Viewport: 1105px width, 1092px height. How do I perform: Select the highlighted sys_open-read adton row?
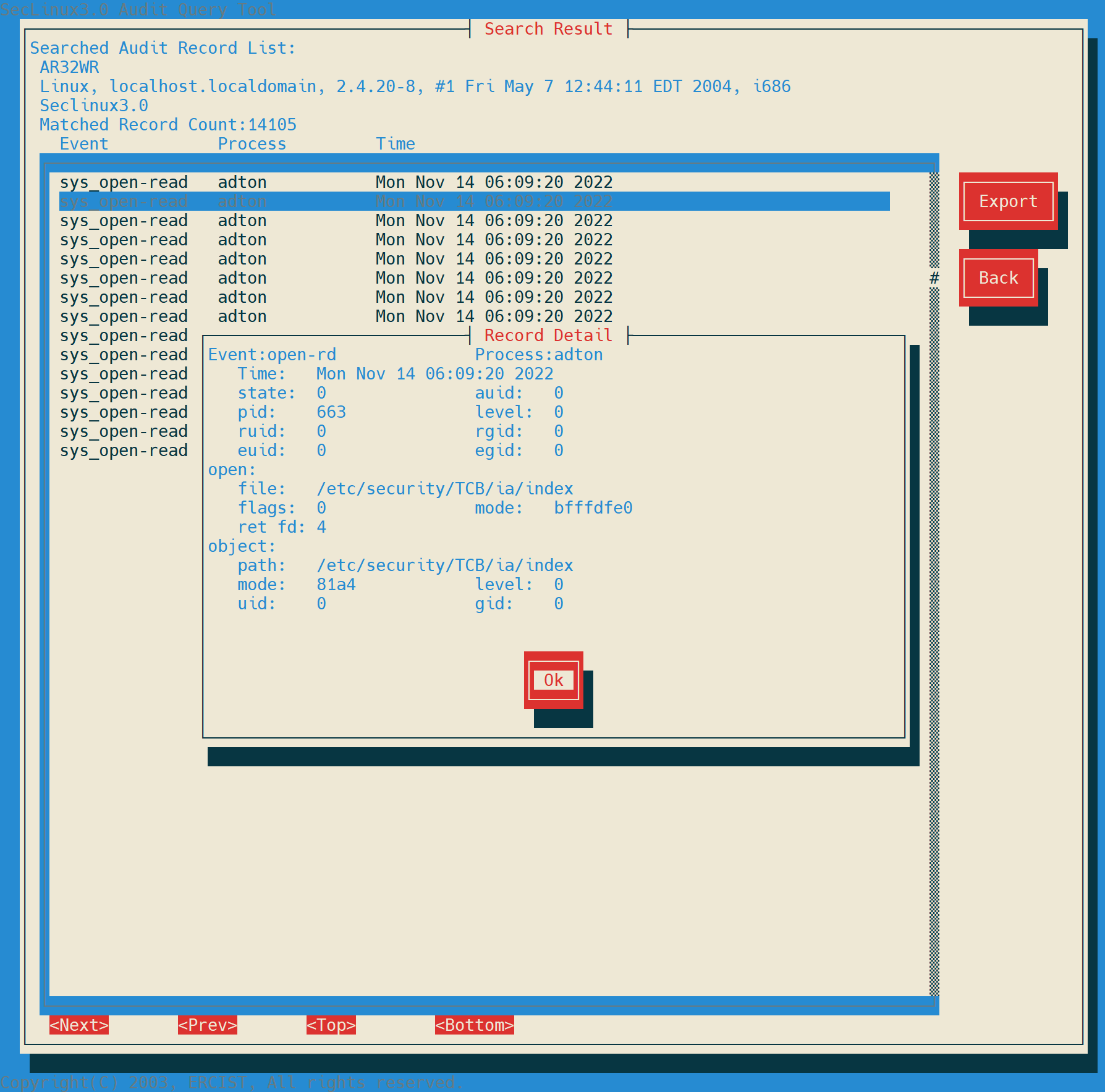(x=475, y=201)
